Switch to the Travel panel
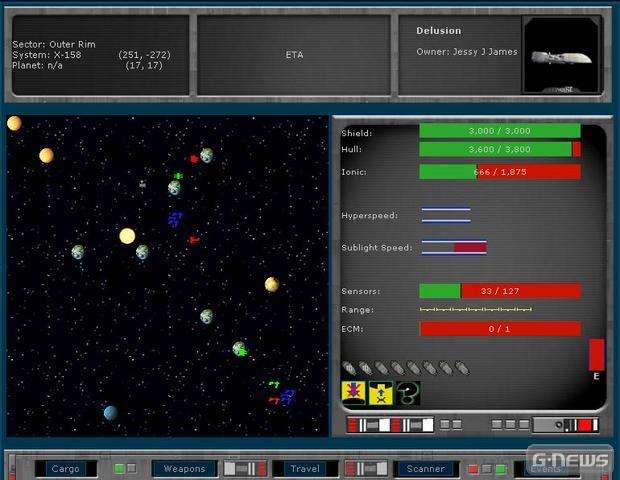This screenshot has width=620, height=480. [305, 469]
